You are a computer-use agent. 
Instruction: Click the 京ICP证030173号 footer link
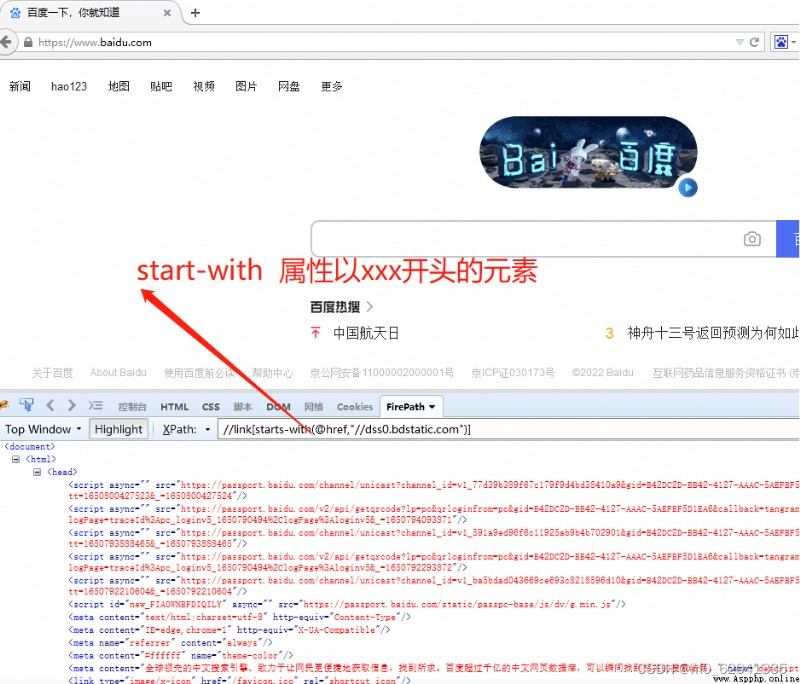click(x=513, y=373)
